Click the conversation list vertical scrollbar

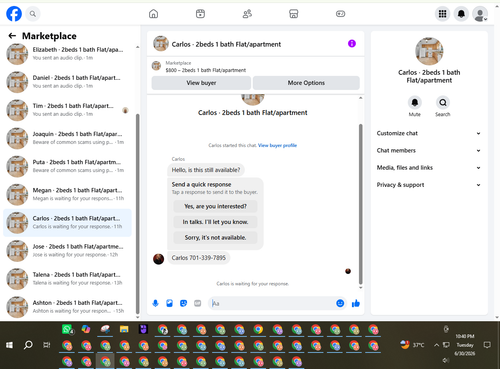click(138, 213)
